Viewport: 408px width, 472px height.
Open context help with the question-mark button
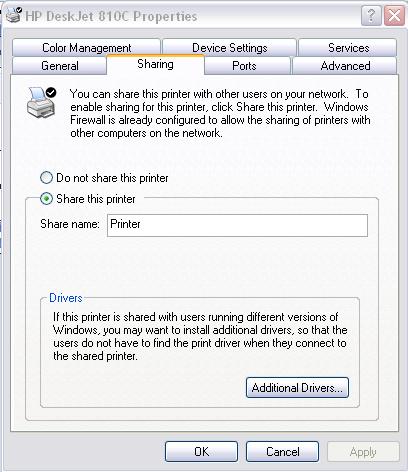(x=371, y=15)
